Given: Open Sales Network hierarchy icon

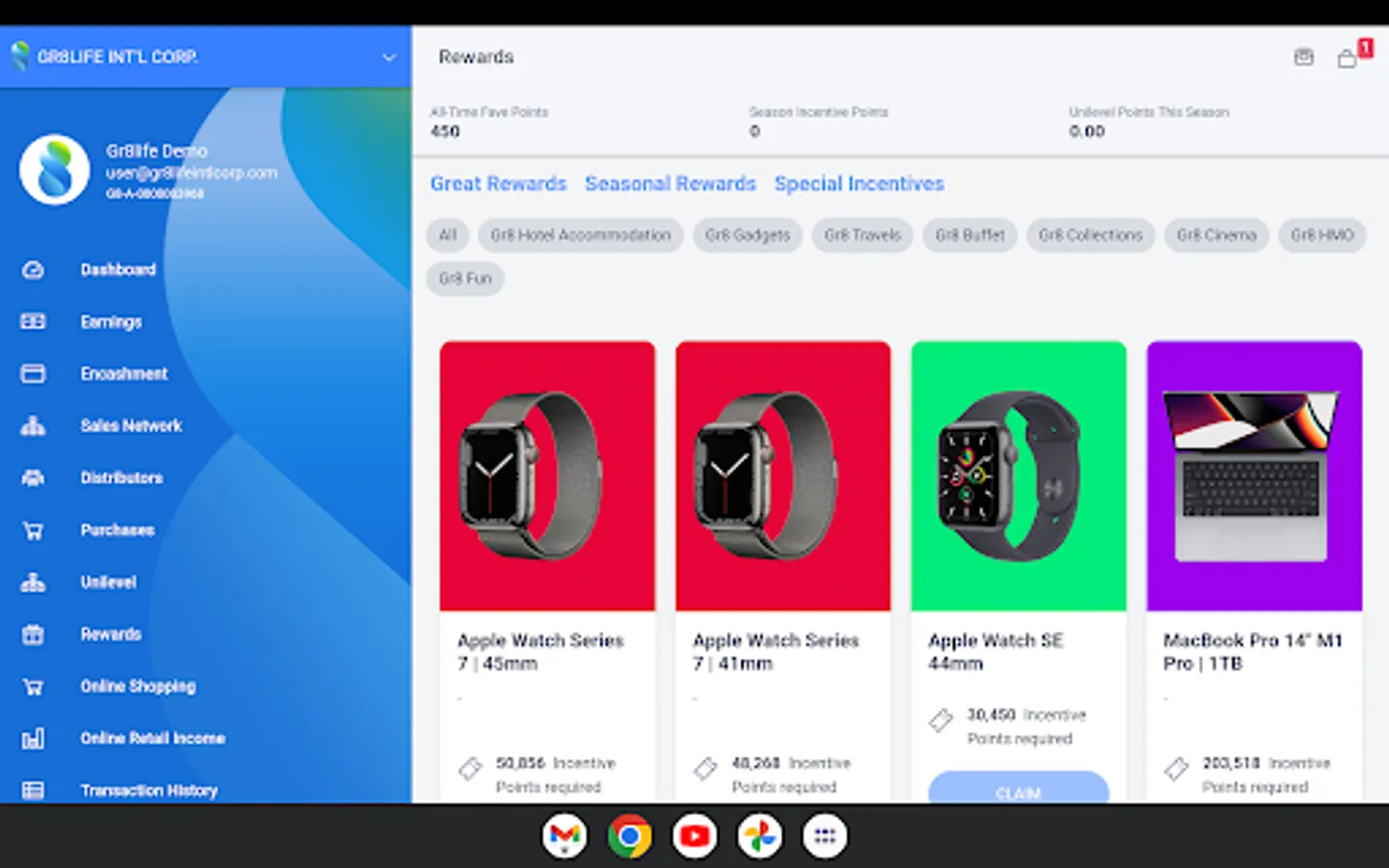Looking at the screenshot, I should 33,426.
